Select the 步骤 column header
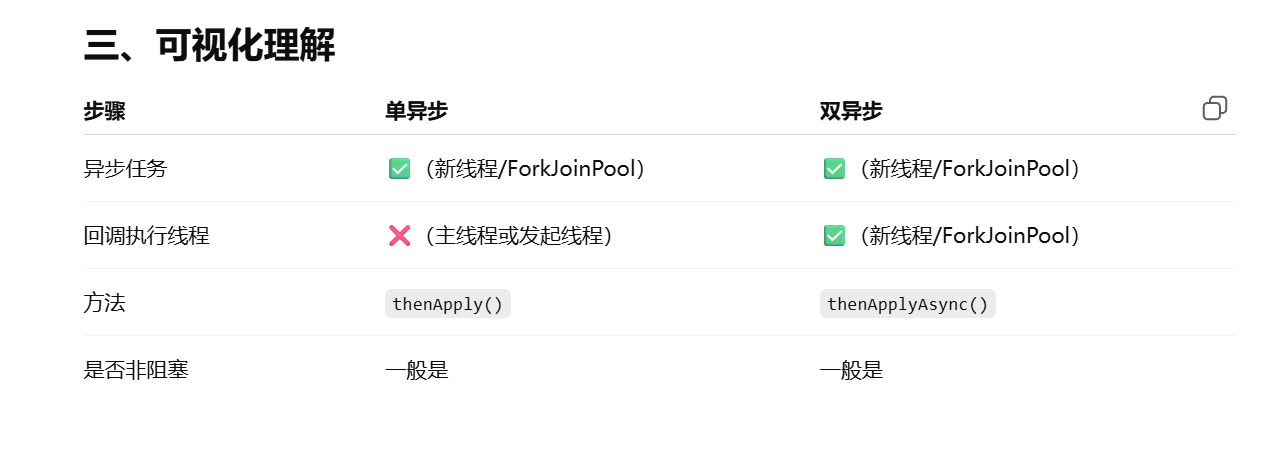The width and height of the screenshot is (1288, 462). coord(104,112)
